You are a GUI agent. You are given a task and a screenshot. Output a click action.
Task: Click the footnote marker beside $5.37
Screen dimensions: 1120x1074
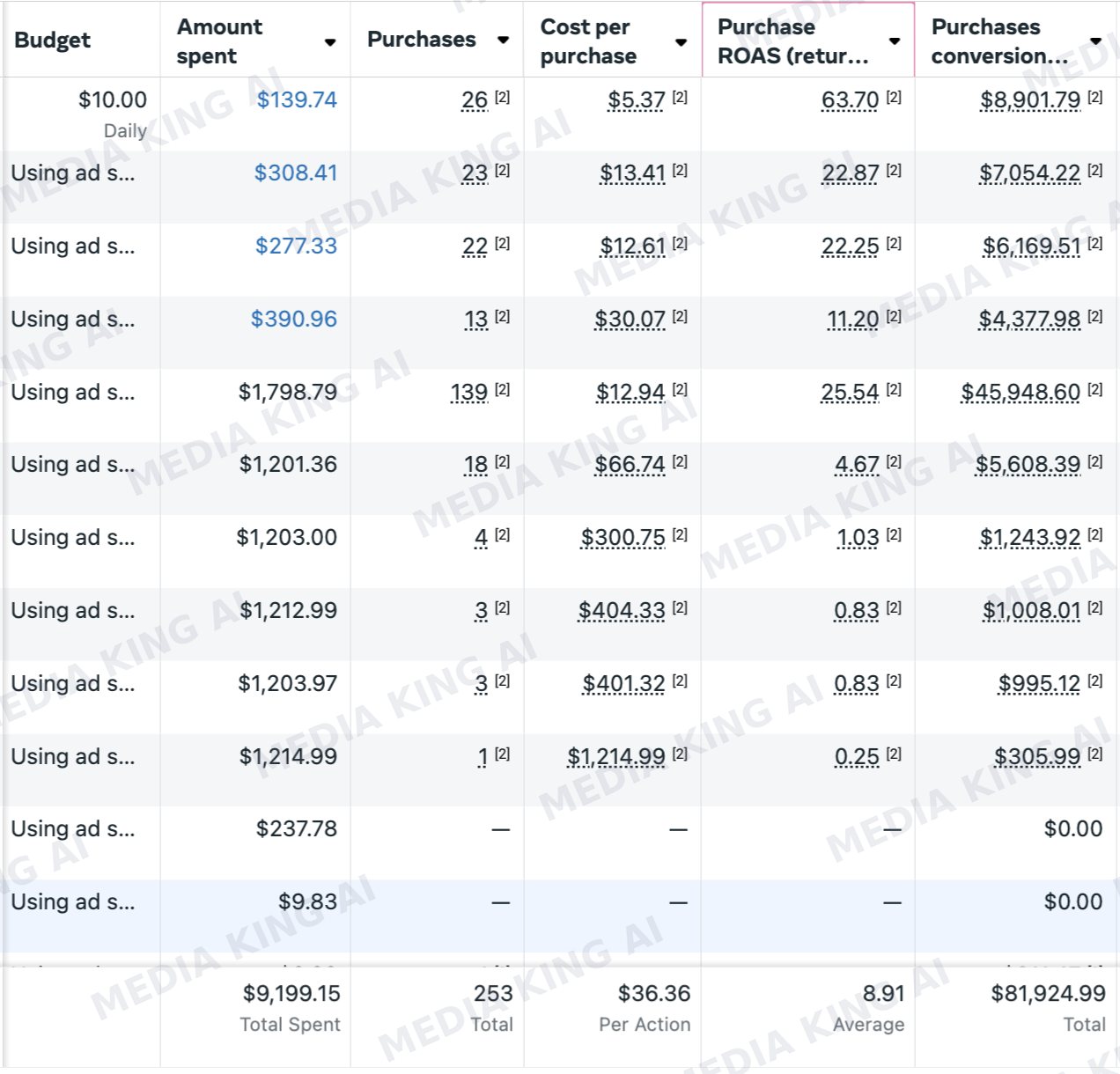(x=680, y=98)
